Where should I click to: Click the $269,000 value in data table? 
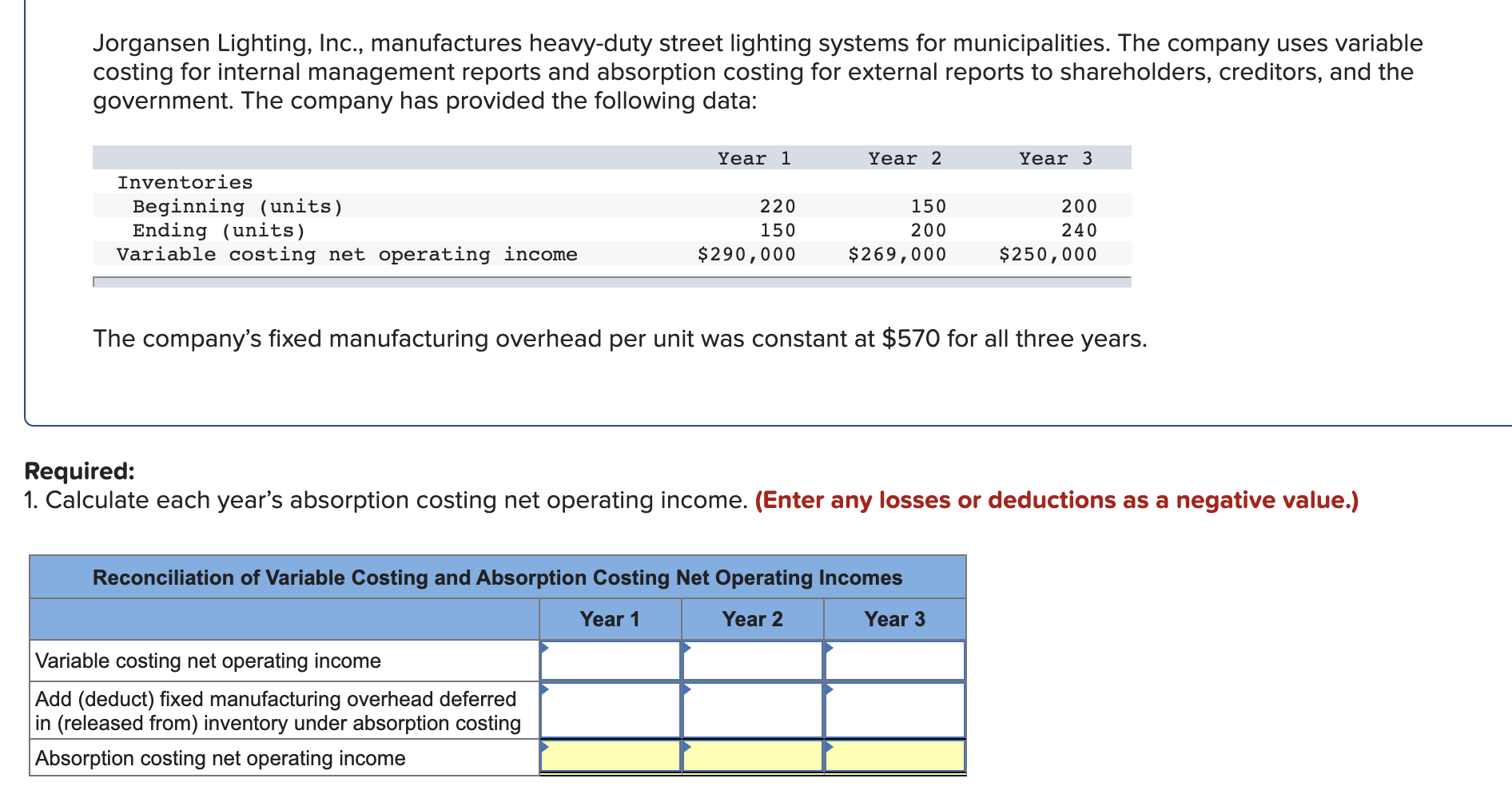(x=897, y=254)
